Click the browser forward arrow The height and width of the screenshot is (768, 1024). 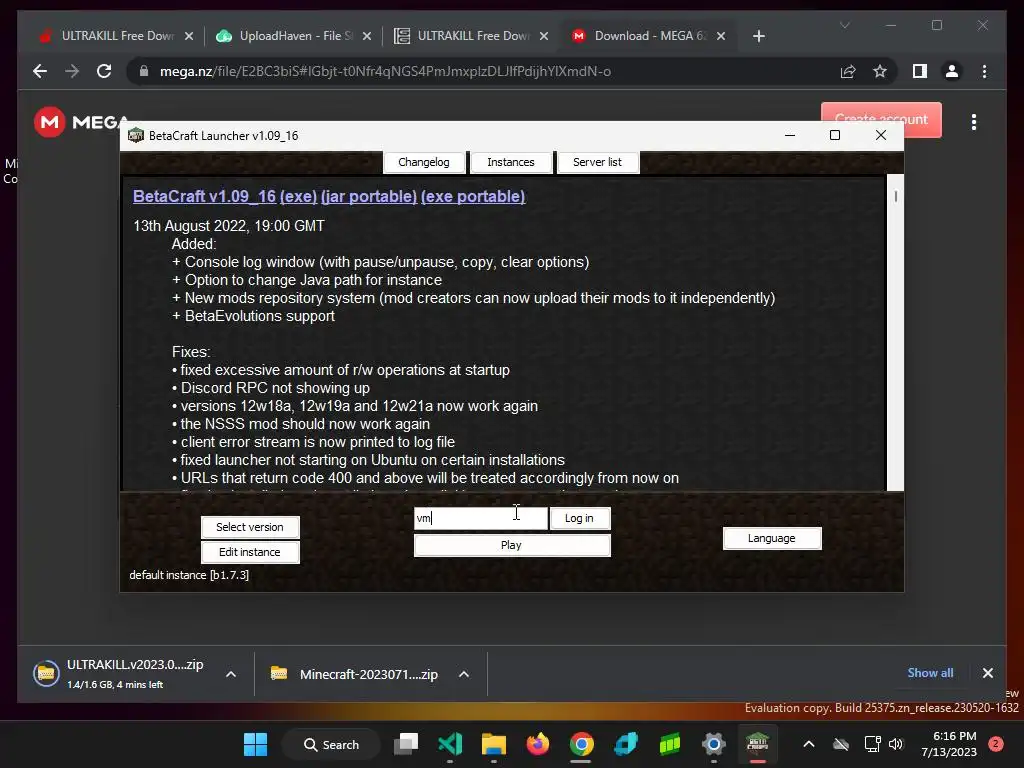[x=72, y=71]
